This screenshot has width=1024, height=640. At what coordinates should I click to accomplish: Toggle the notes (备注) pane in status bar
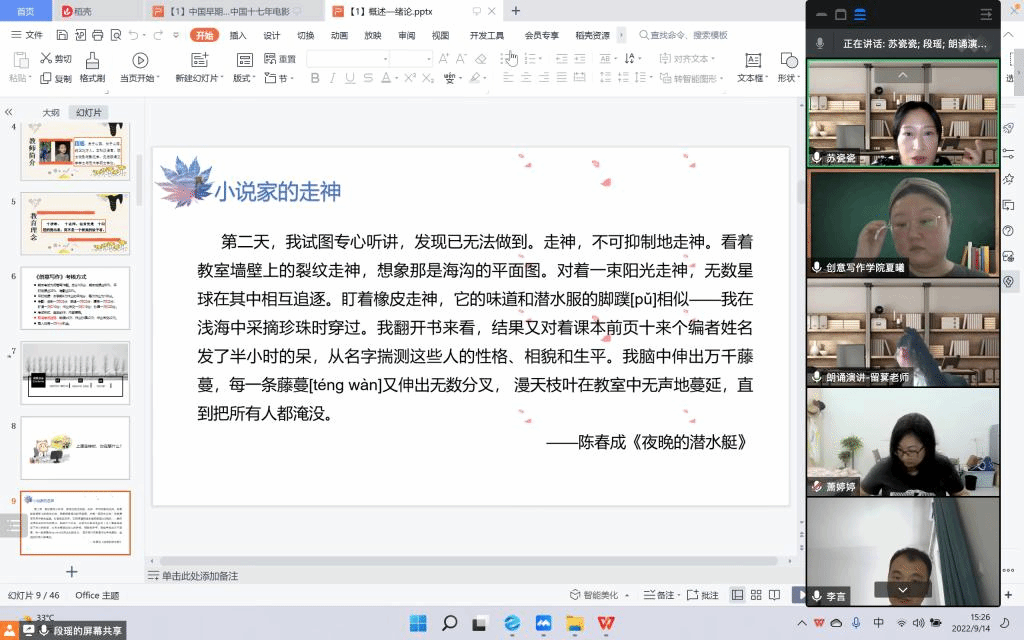(x=659, y=595)
